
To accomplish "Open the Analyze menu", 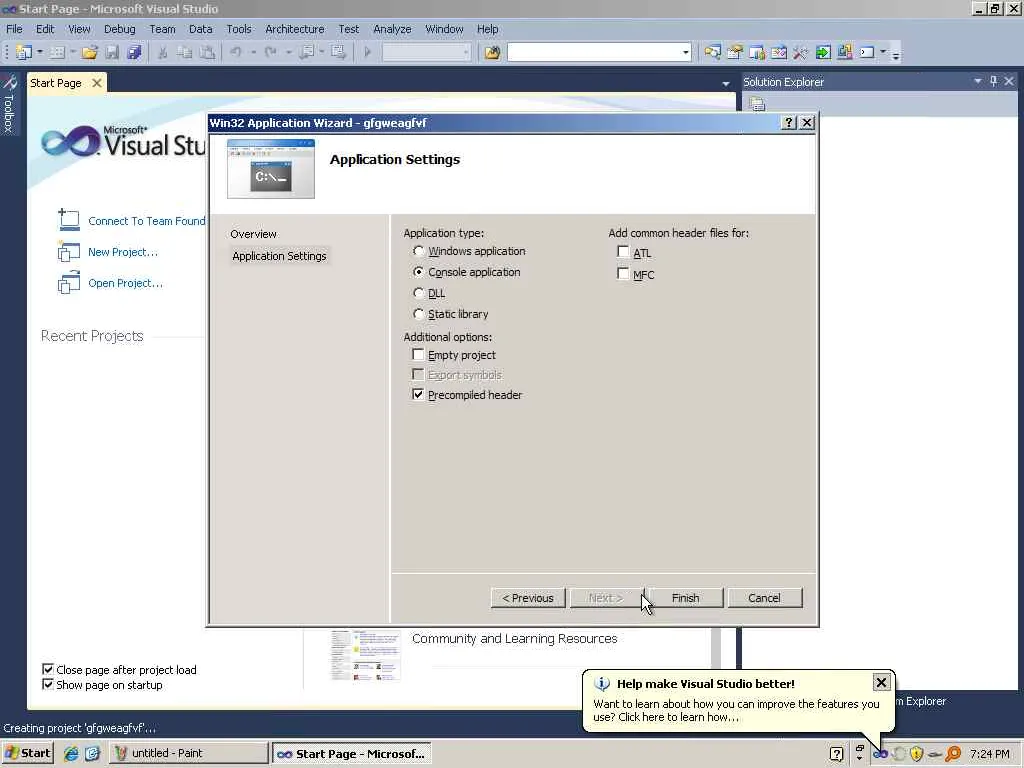I will [x=392, y=29].
